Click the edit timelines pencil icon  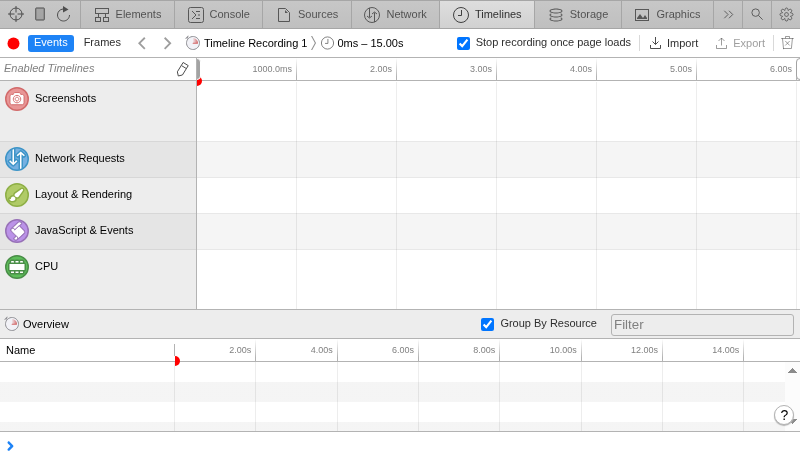[182, 69]
